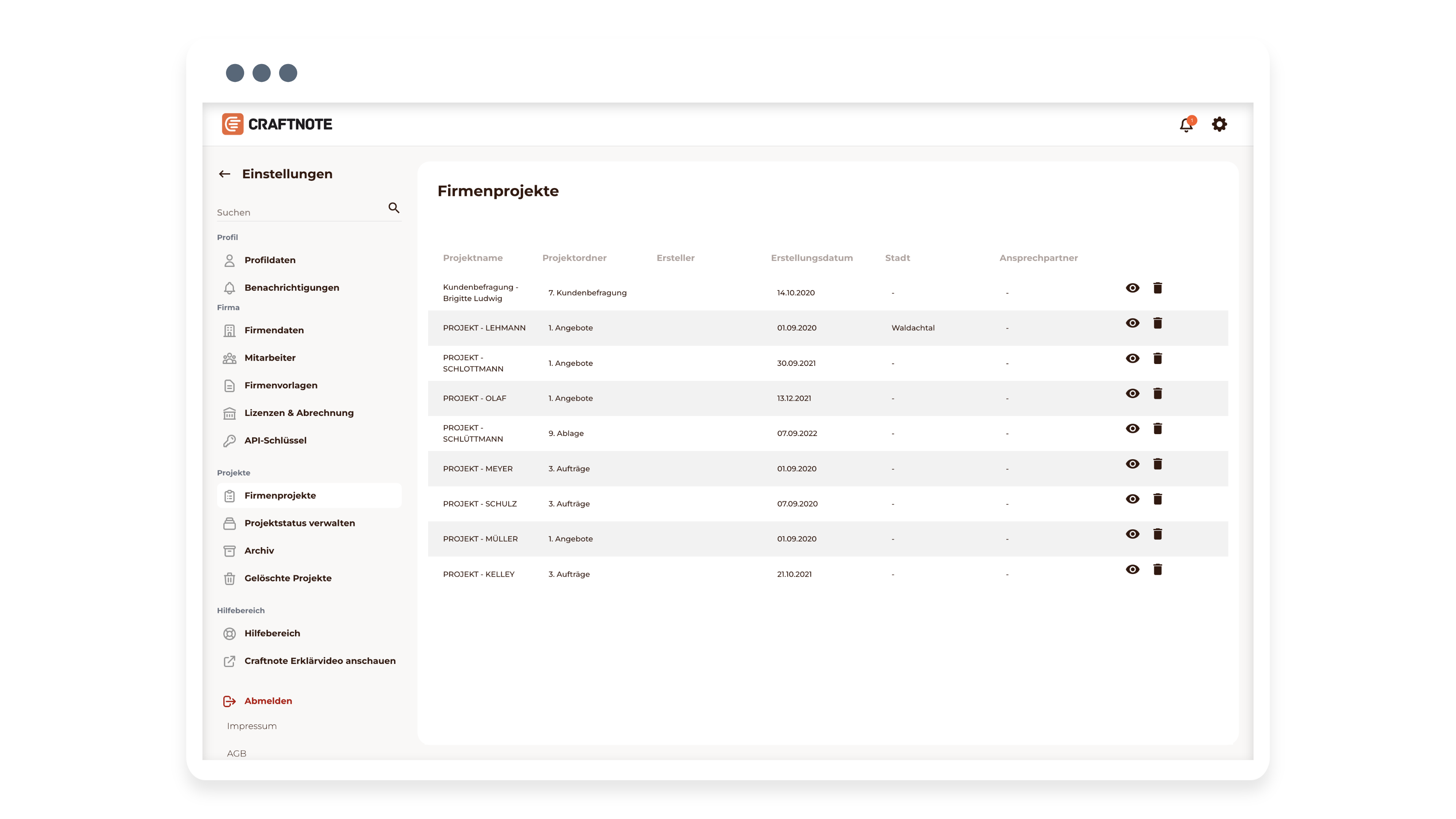Image resolution: width=1456 pixels, height=819 pixels.
Task: Select the PROJEKT - LEHMANN name cell
Action: coord(485,328)
